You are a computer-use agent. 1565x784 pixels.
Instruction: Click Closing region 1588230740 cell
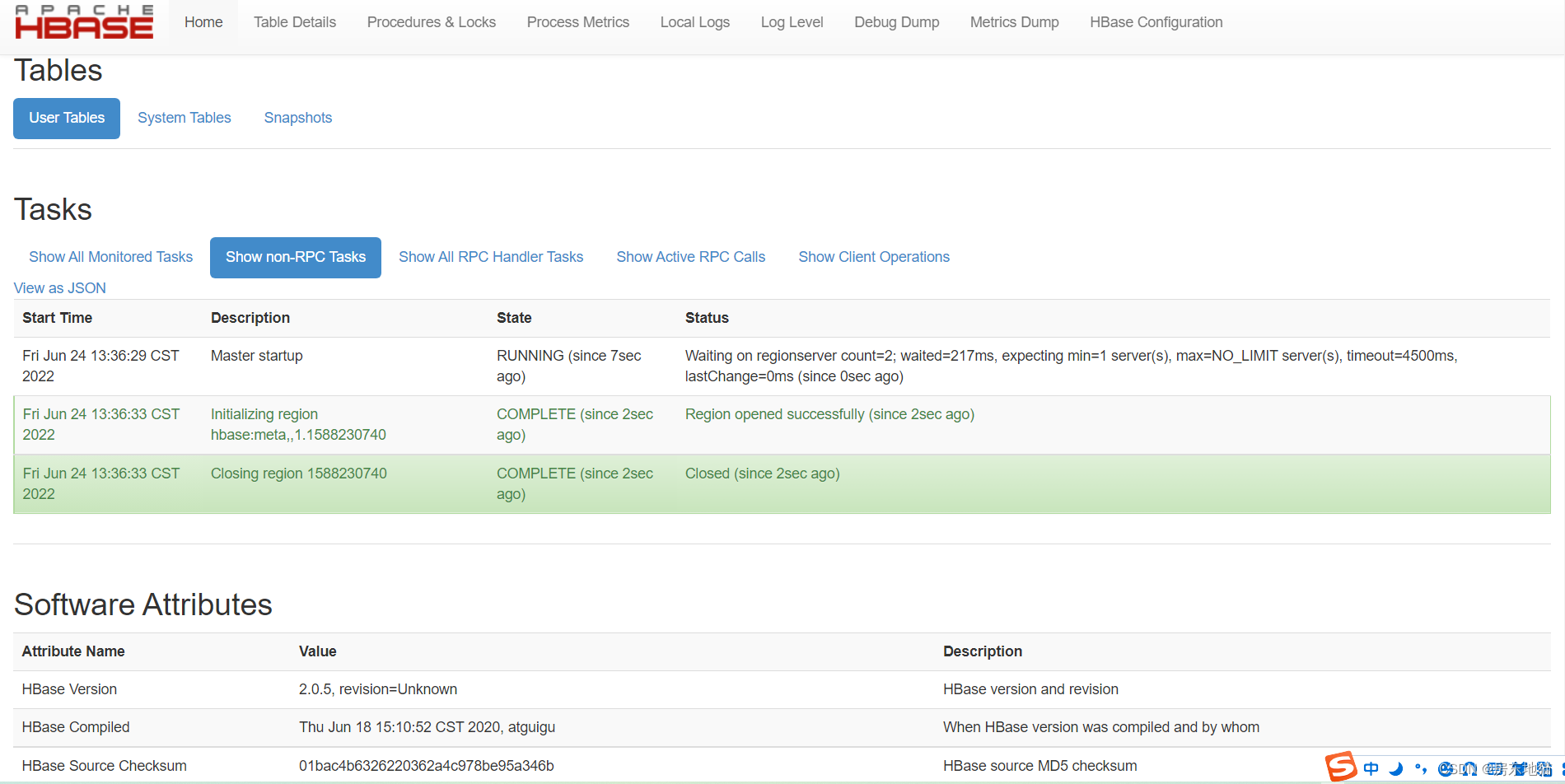pos(299,474)
